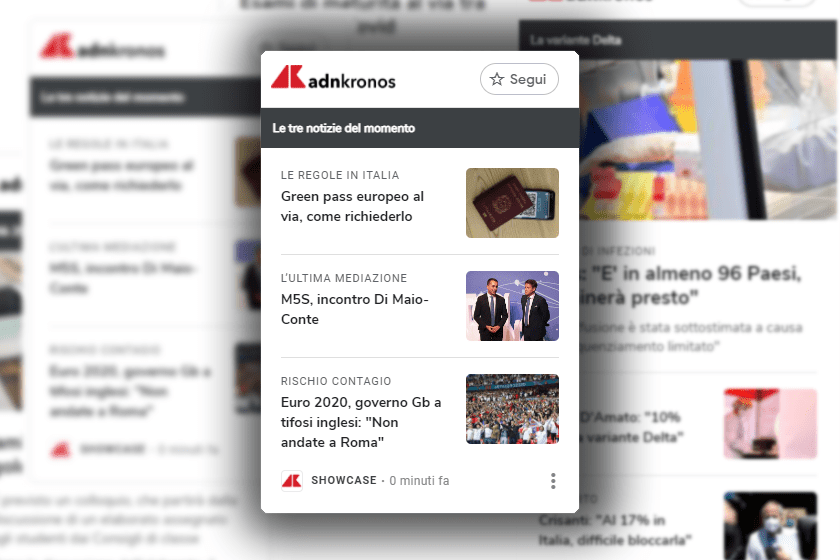The image size is (840, 560).
Task: Click the star icon in Segui button
Action: tap(497, 79)
